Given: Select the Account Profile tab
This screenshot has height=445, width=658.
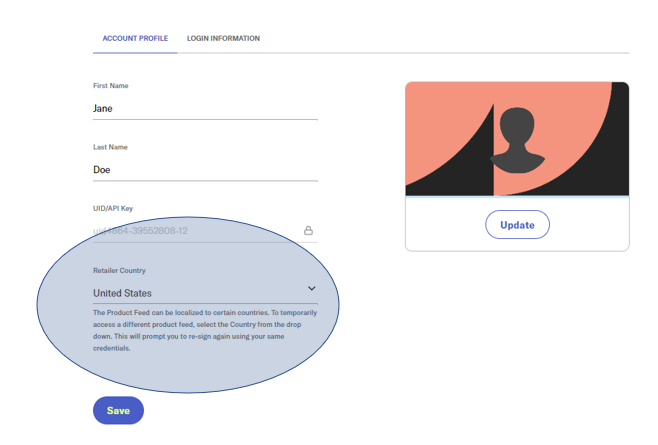Looking at the screenshot, I should coord(135,39).
